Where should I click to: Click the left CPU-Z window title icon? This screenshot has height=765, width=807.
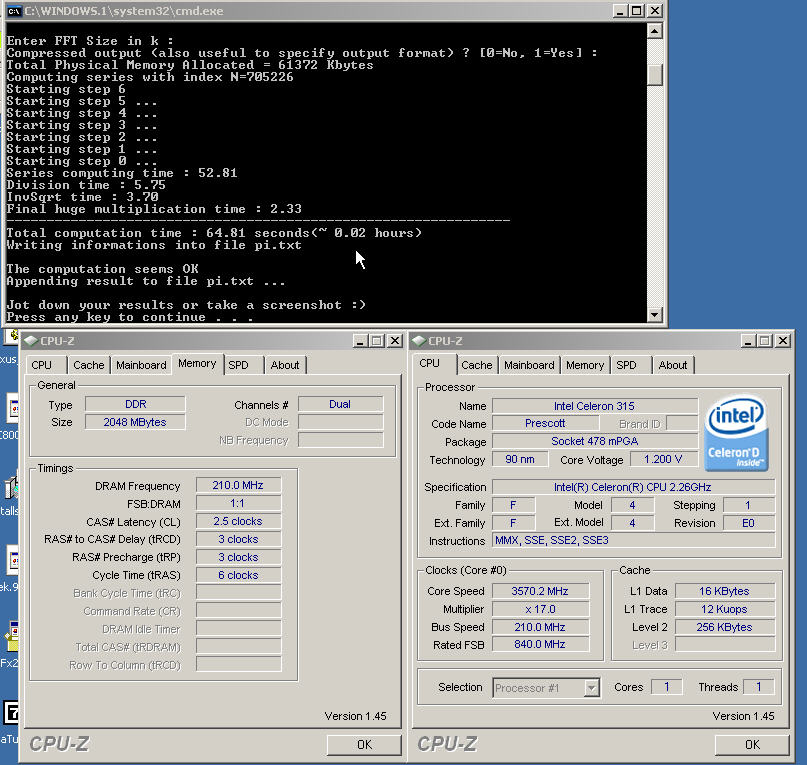pyautogui.click(x=31, y=341)
